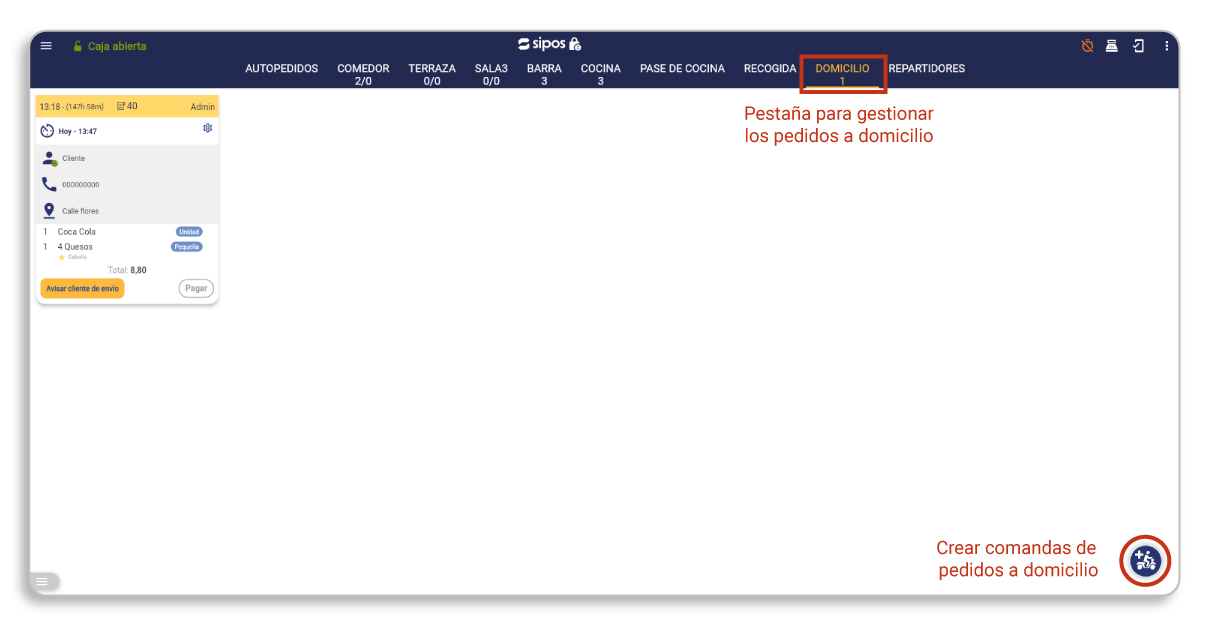Go to the BARRA tab
The width and height of the screenshot is (1209, 627).
tap(544, 74)
